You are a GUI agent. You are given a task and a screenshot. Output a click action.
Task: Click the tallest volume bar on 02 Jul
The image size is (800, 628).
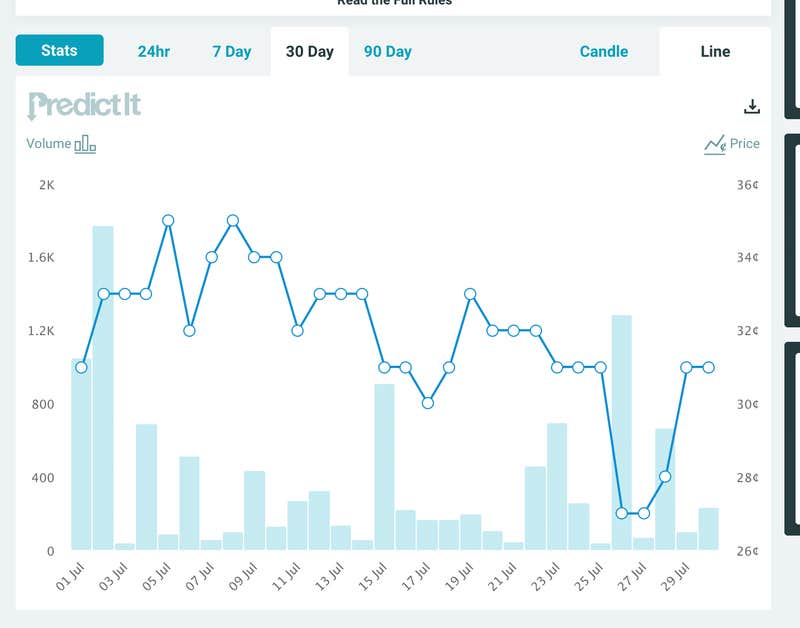point(103,400)
